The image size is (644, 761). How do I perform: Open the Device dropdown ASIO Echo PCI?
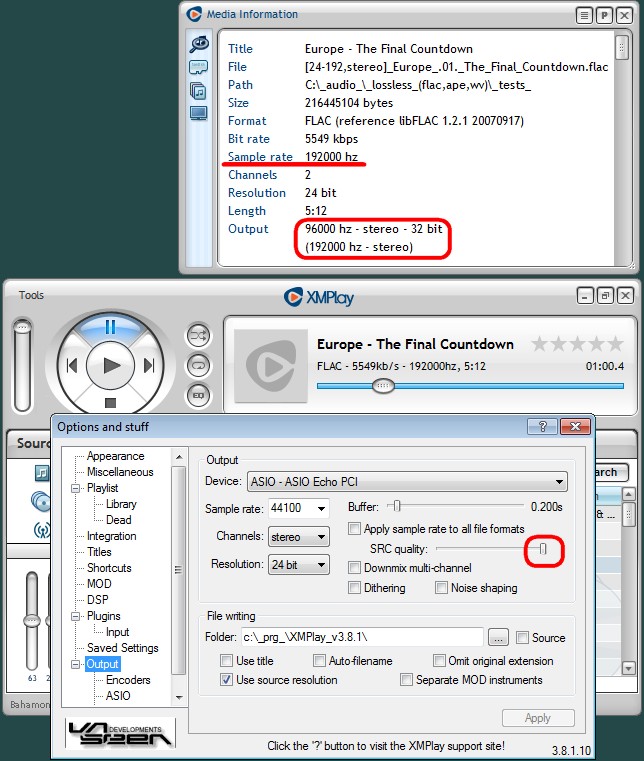(407, 481)
